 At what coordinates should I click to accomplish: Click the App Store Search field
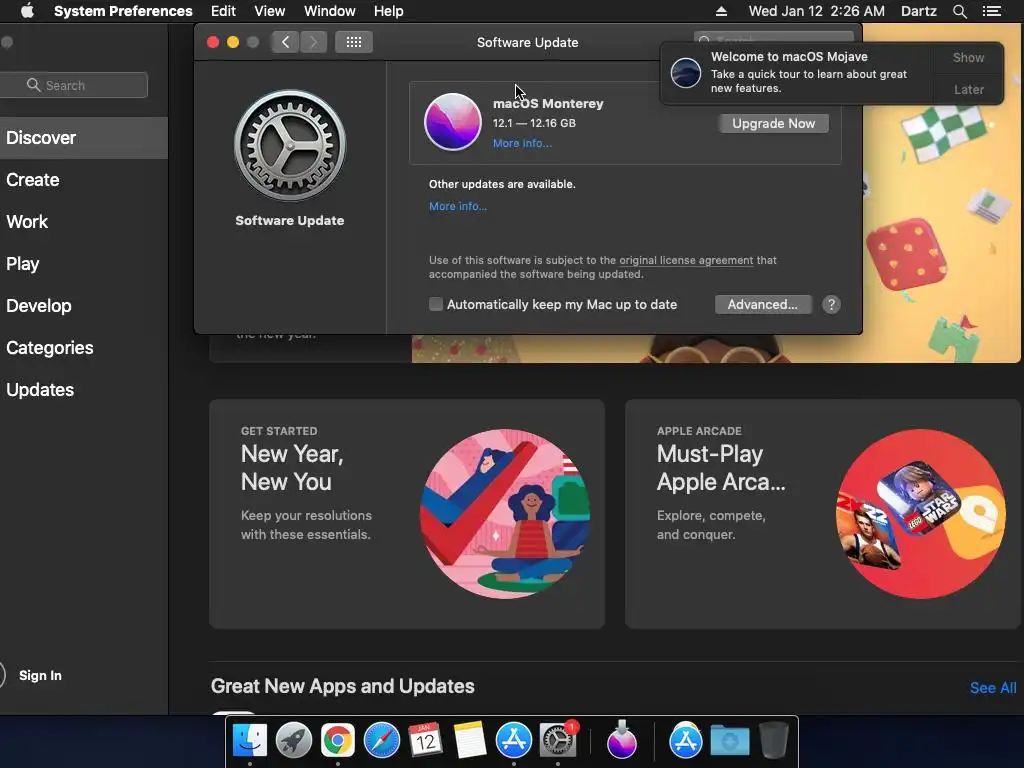pyautogui.click(x=74, y=86)
